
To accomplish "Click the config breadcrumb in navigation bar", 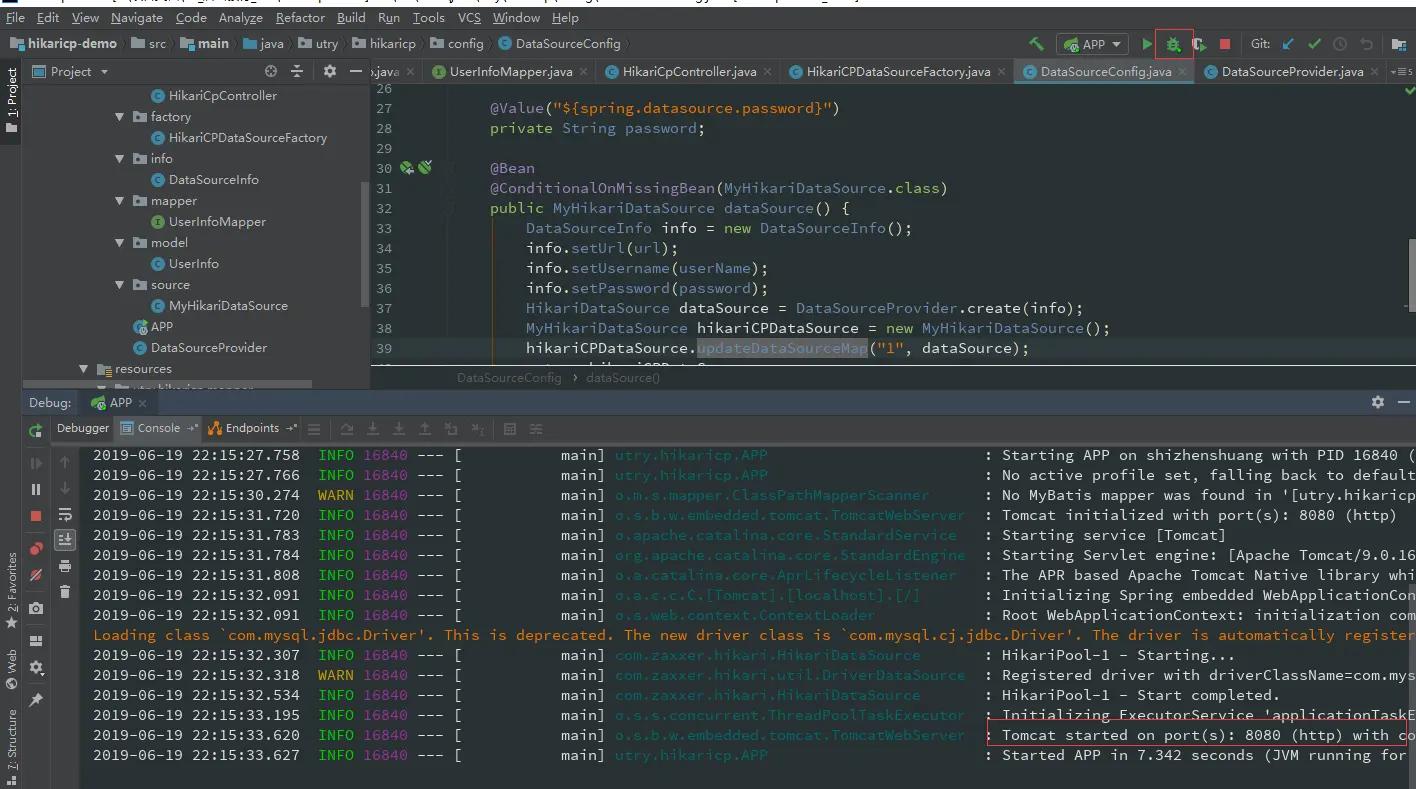I will click(x=457, y=44).
